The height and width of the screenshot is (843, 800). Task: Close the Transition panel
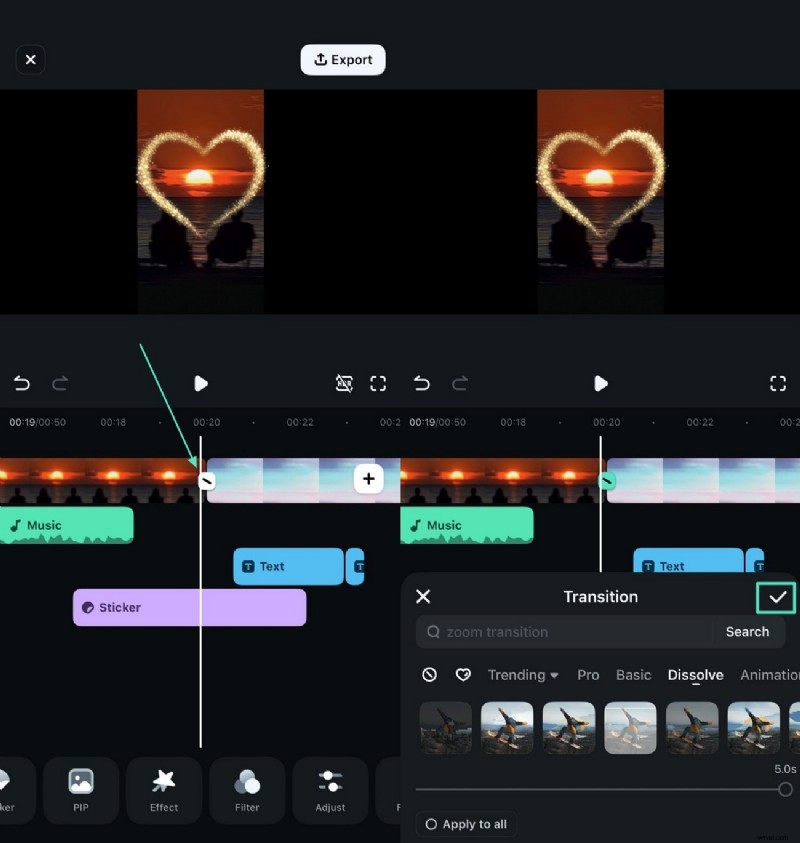point(422,596)
